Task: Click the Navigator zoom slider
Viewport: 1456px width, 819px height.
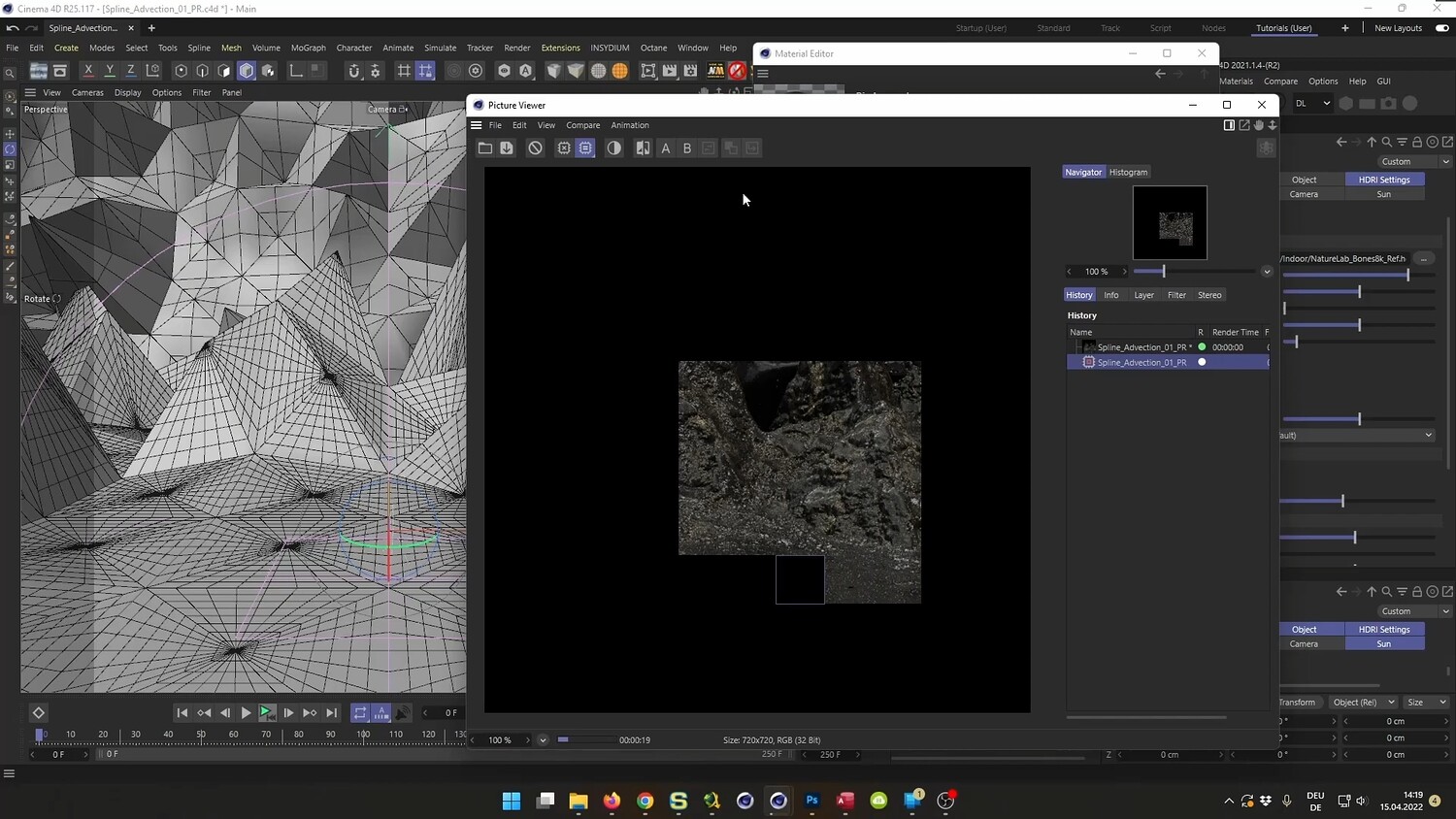Action: click(1163, 272)
